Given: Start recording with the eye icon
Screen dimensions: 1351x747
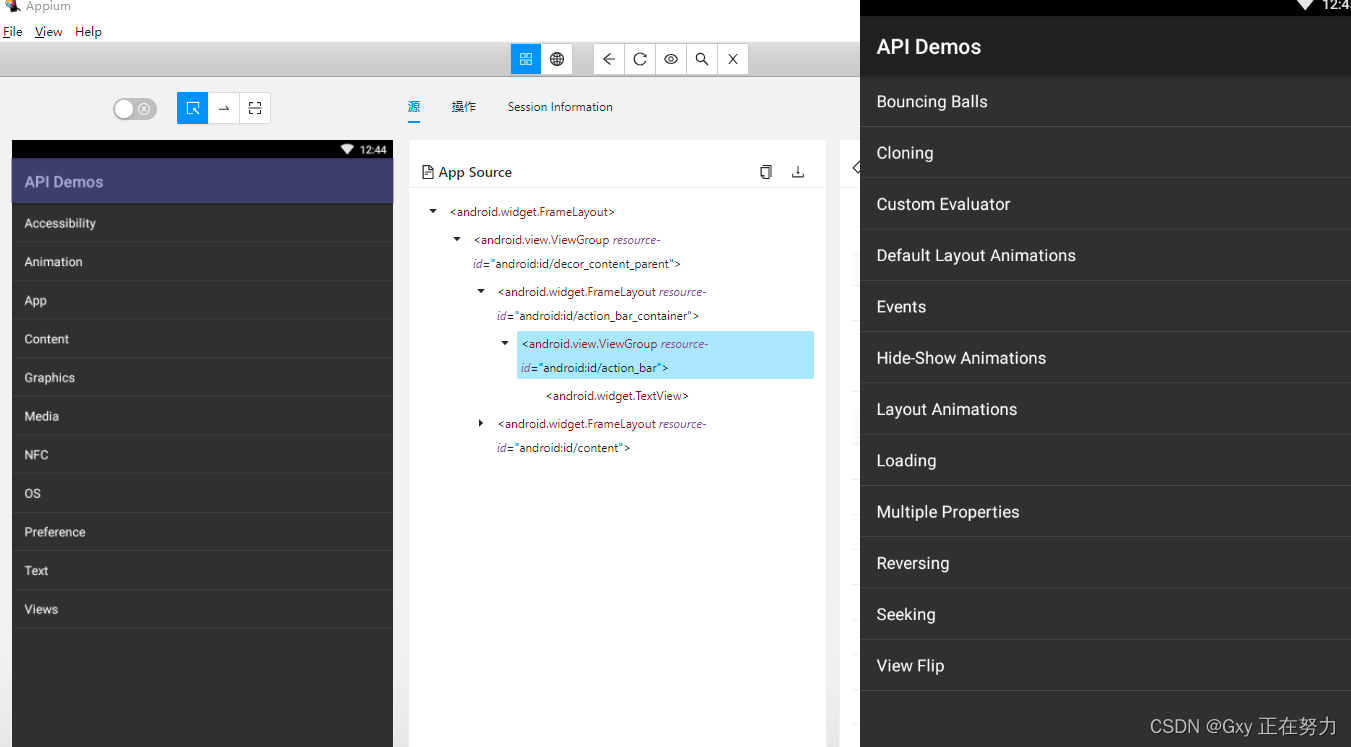Looking at the screenshot, I should tap(671, 59).
